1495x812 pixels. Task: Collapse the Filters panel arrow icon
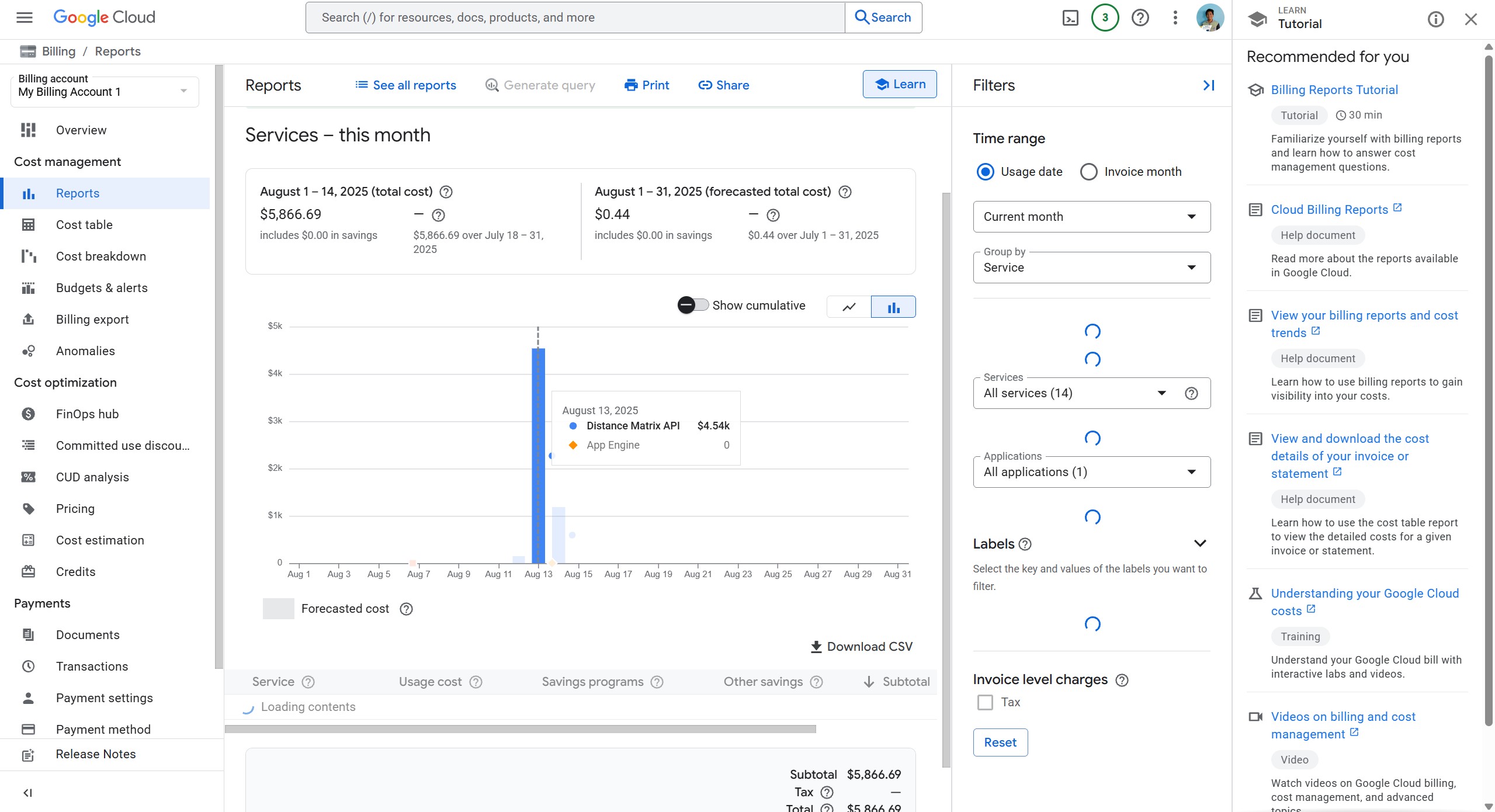(x=1209, y=85)
